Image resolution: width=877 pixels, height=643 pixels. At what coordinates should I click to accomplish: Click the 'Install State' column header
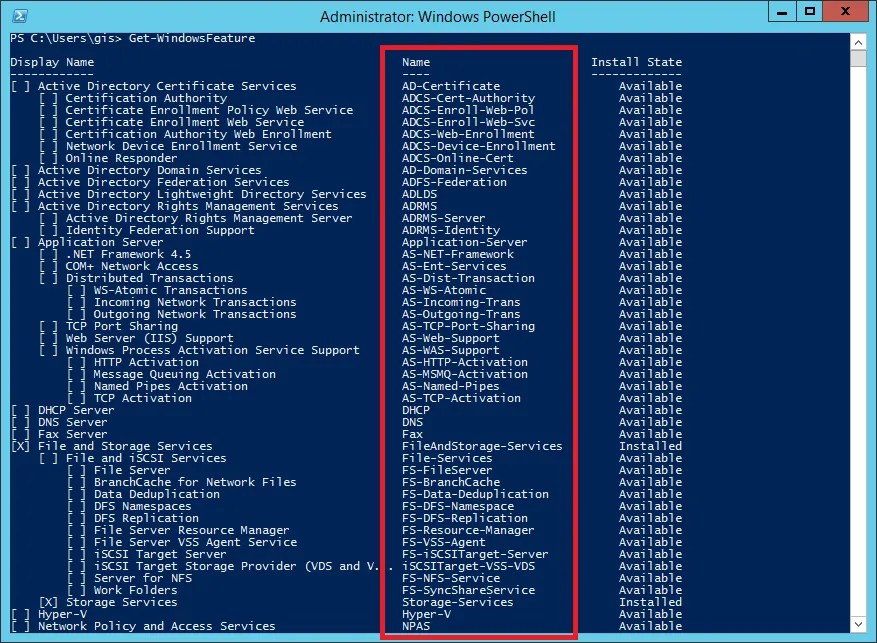pyautogui.click(x=636, y=62)
